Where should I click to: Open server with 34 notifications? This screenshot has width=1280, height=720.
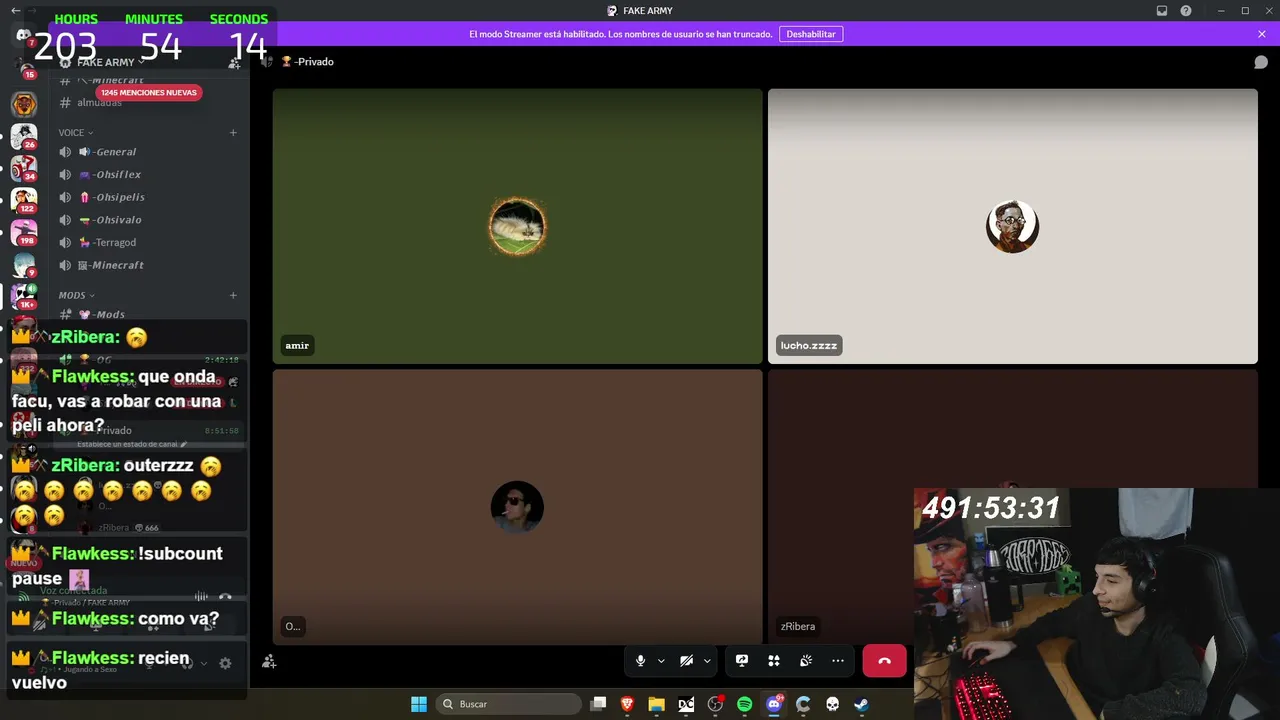tap(24, 167)
